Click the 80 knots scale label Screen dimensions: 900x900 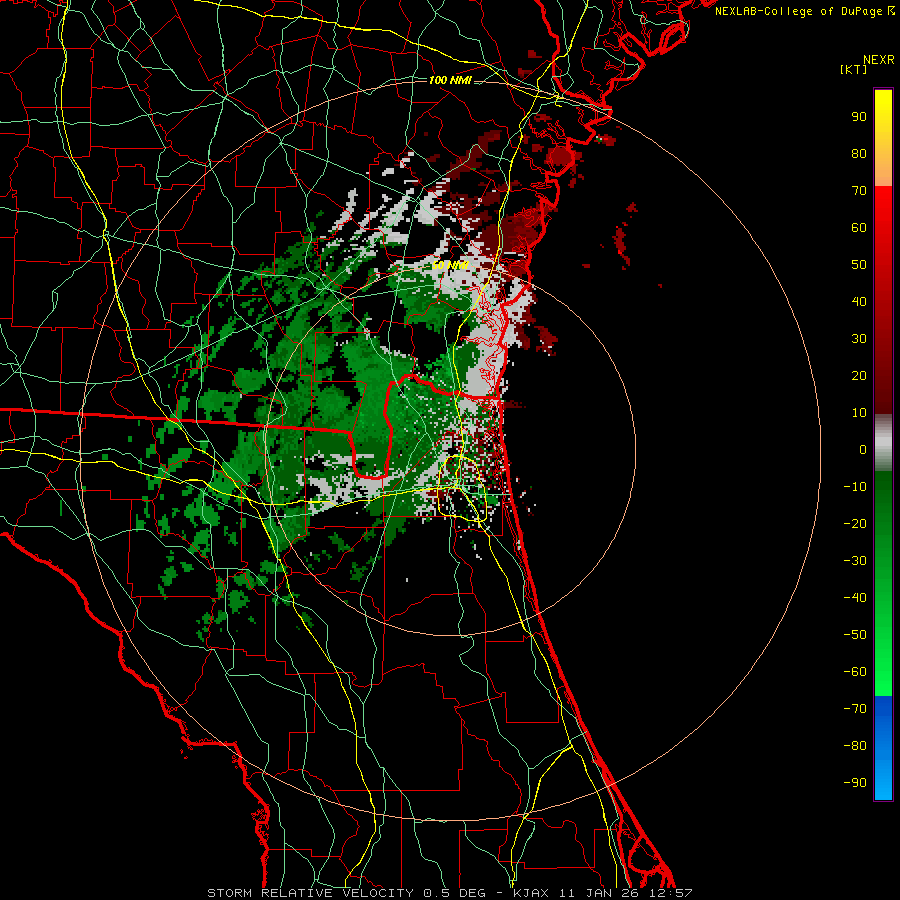[x=859, y=154]
